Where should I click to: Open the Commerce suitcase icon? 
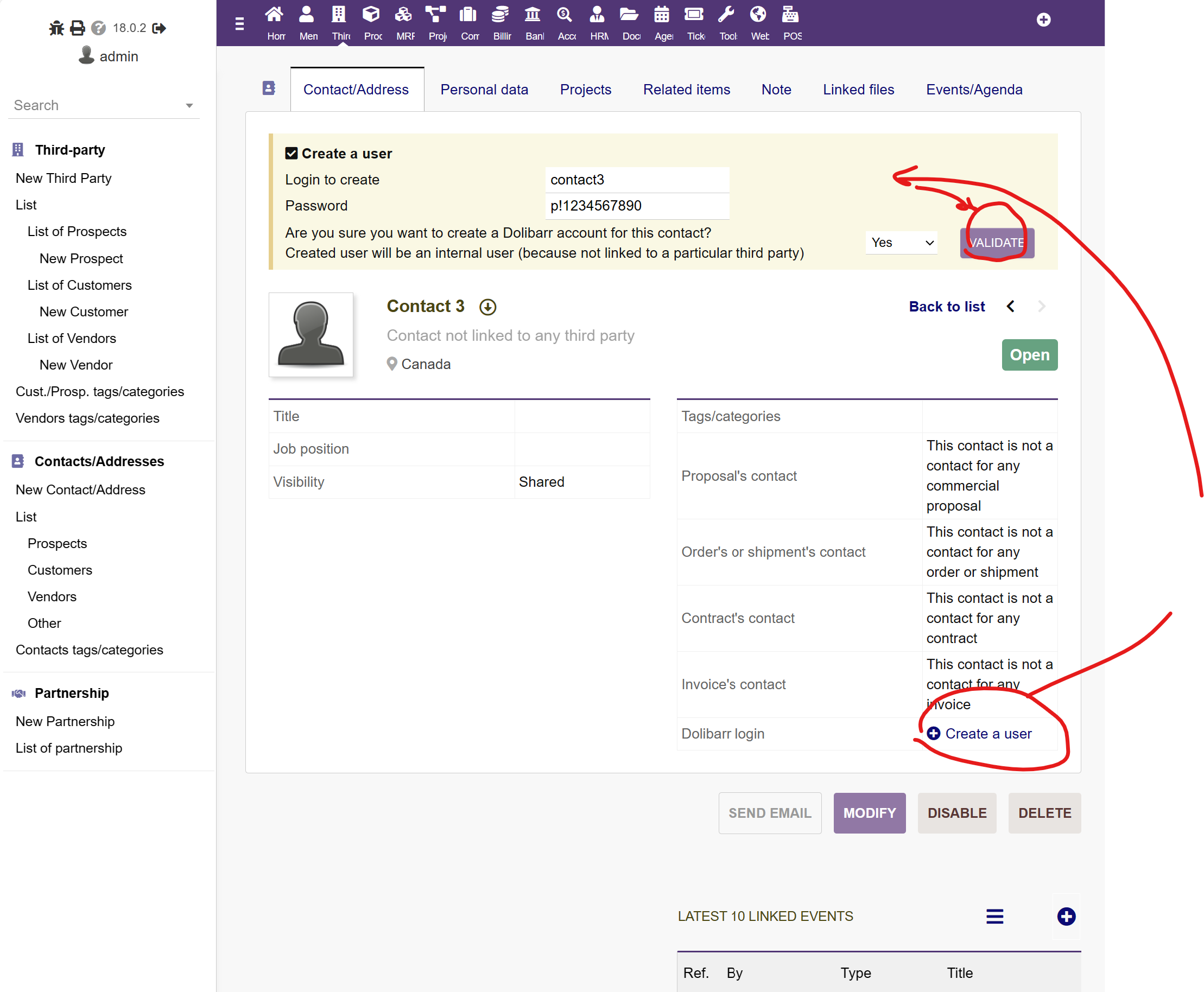(468, 14)
